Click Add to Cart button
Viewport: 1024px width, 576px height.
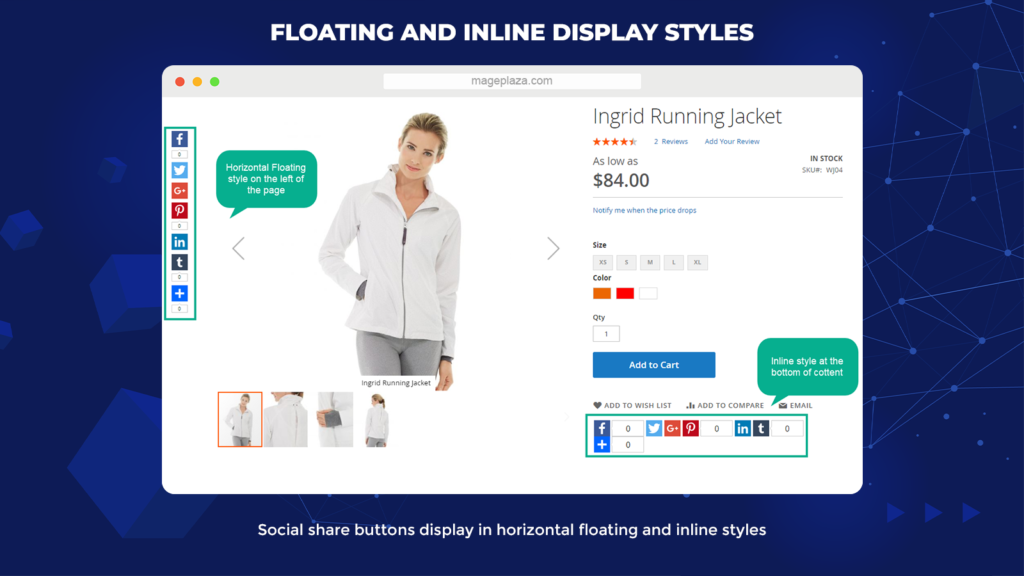(654, 365)
